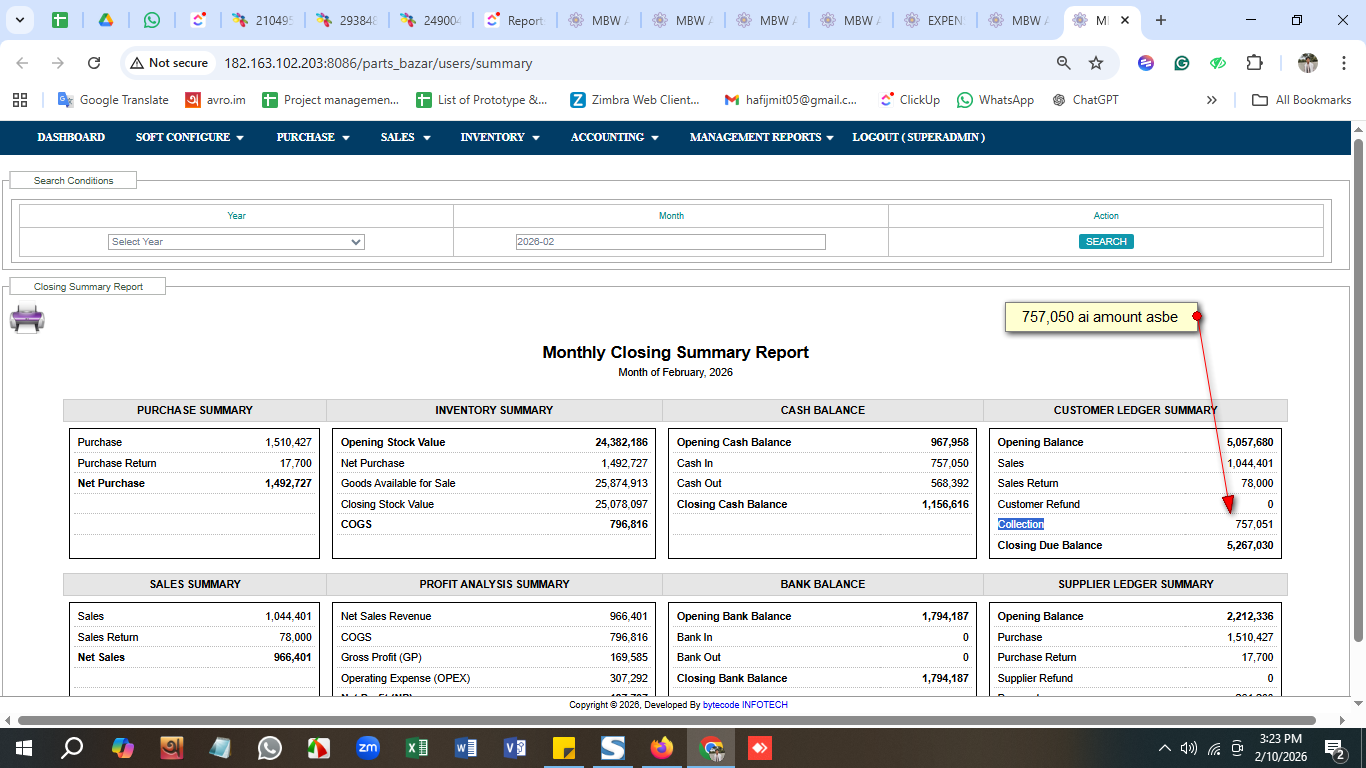Viewport: 1366px width, 768px height.
Task: Open the Zoom app in taskbar
Action: pyautogui.click(x=368, y=747)
